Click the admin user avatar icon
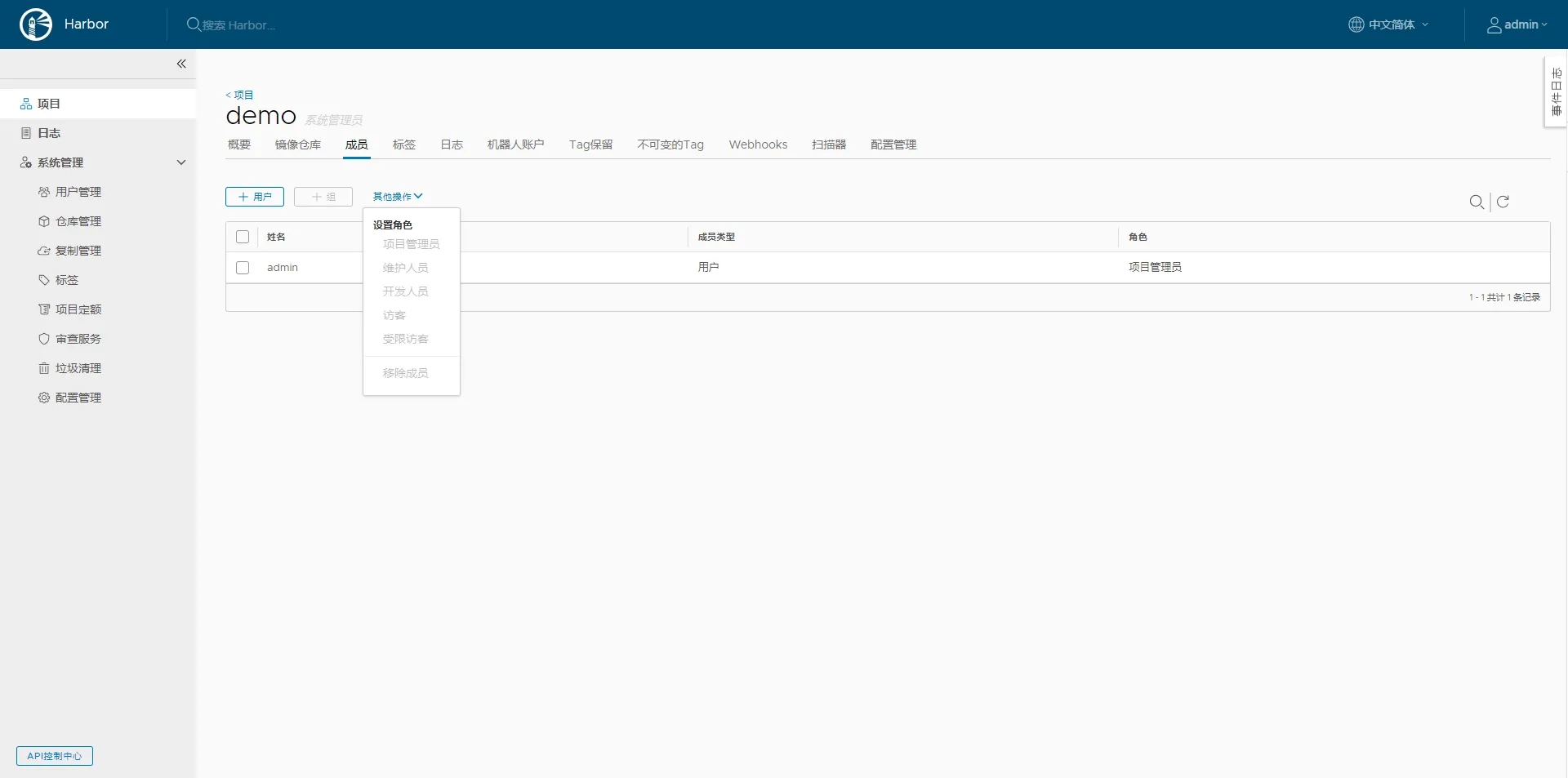Image resolution: width=1568 pixels, height=778 pixels. [x=1494, y=24]
